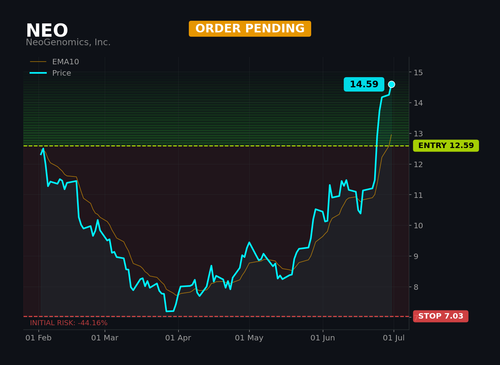Click the cyan Price legend line swatch
Screen dimensions: 500x365
38,73
